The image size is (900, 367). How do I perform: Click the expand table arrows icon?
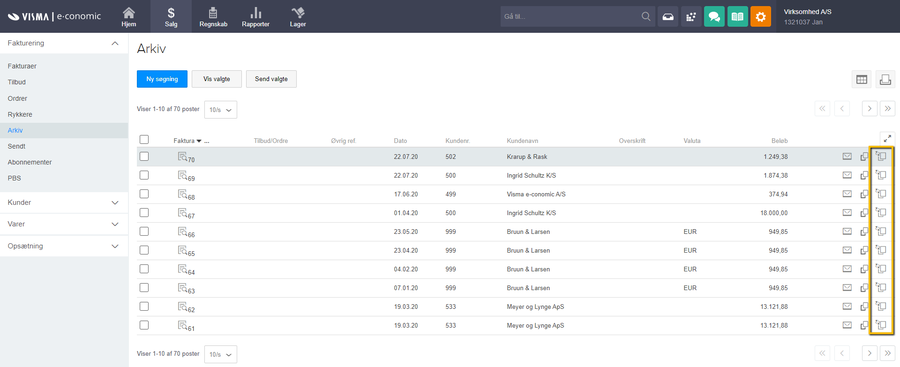point(887,138)
